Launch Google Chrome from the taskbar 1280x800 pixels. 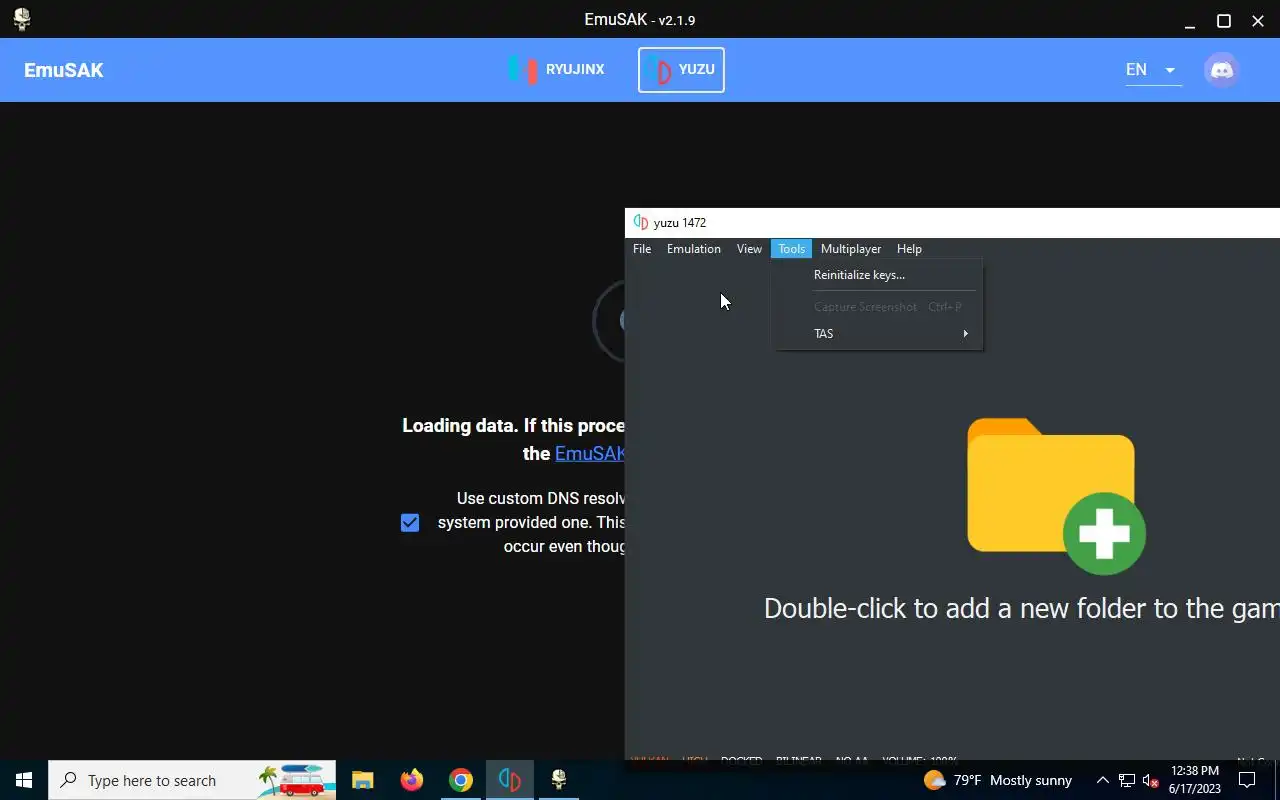click(460, 780)
